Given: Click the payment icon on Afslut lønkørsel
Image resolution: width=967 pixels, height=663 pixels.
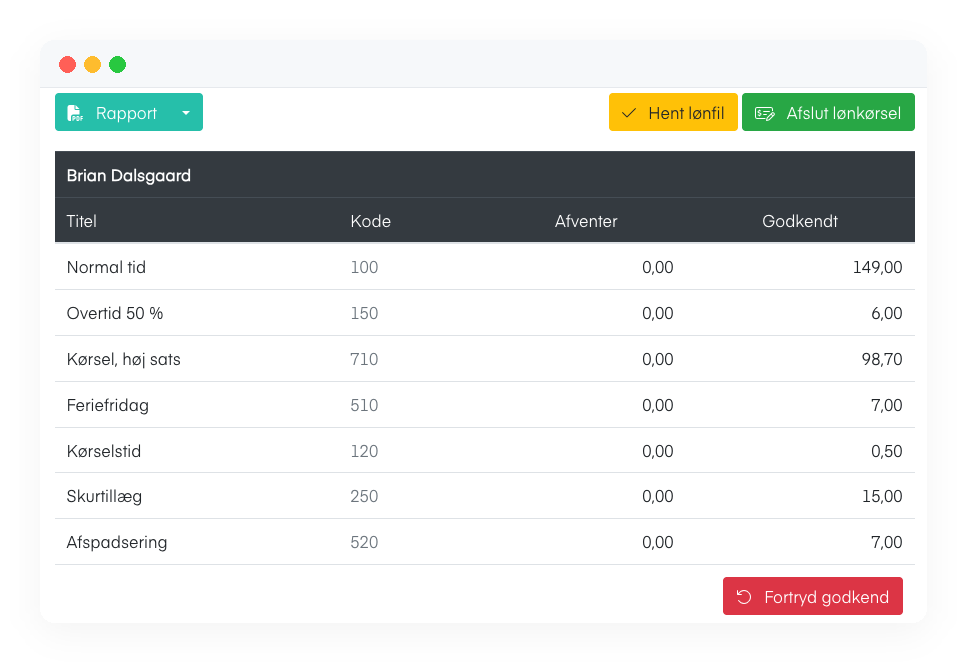Looking at the screenshot, I should pos(765,113).
